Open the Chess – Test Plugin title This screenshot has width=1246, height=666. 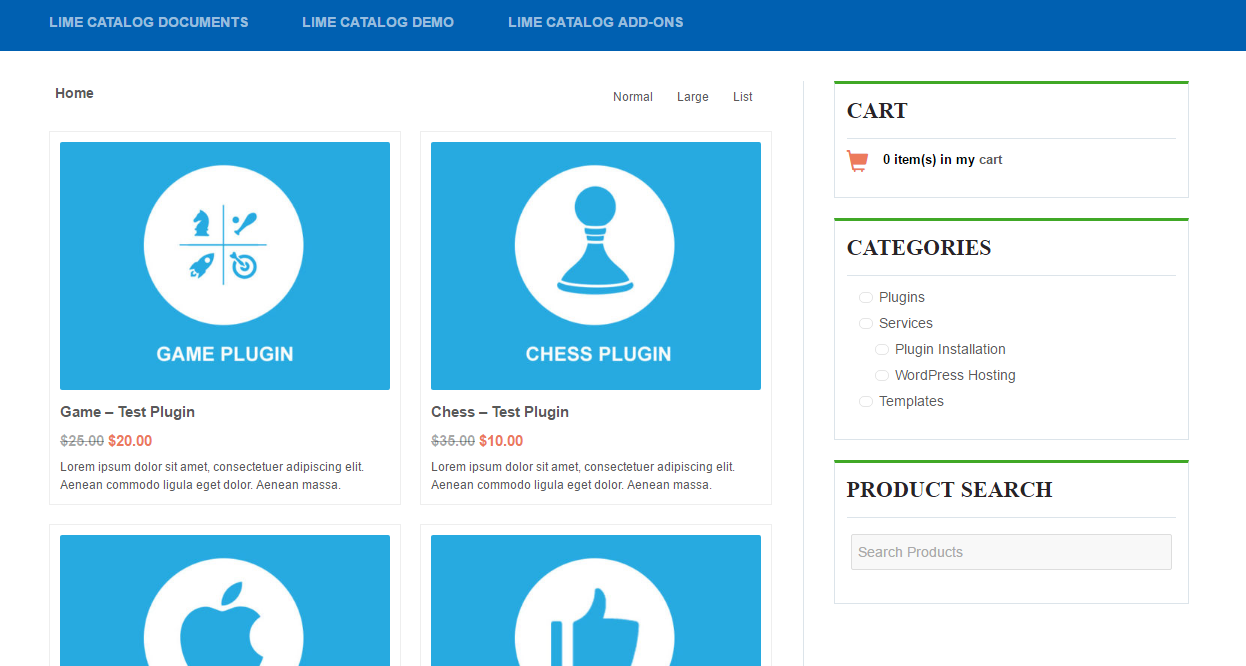tap(500, 412)
